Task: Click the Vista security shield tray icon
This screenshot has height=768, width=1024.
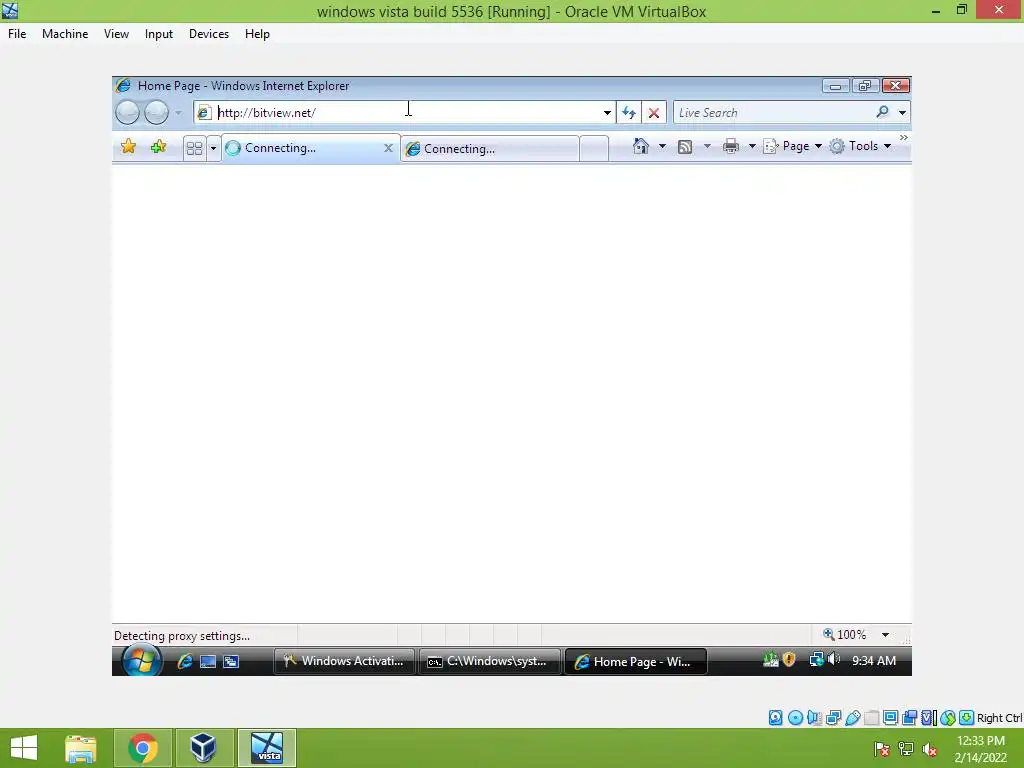Action: click(789, 660)
